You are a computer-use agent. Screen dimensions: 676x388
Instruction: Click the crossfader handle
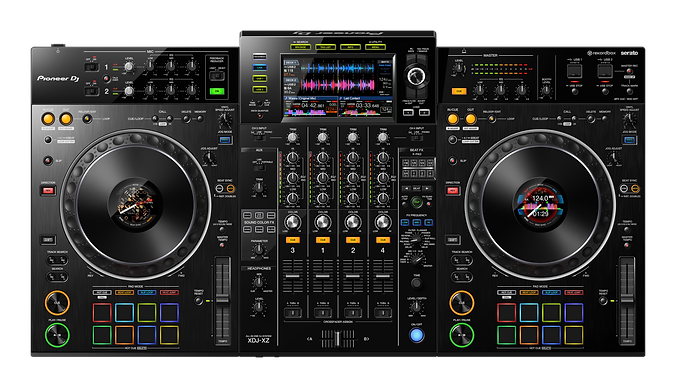click(x=338, y=339)
